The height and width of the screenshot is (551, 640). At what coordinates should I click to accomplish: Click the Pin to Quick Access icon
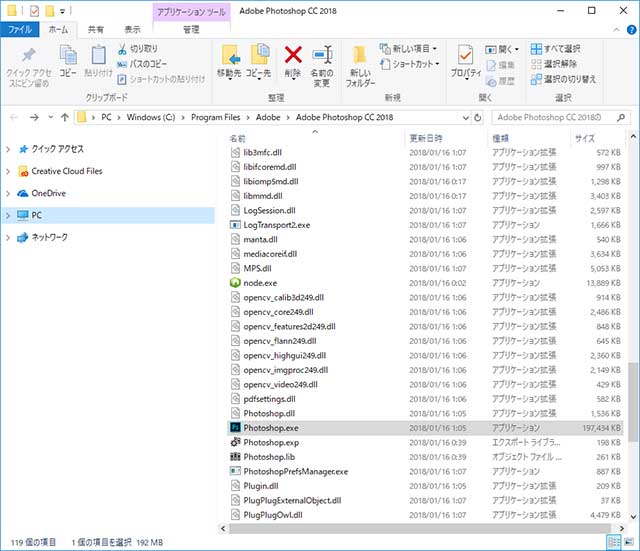(x=28, y=55)
